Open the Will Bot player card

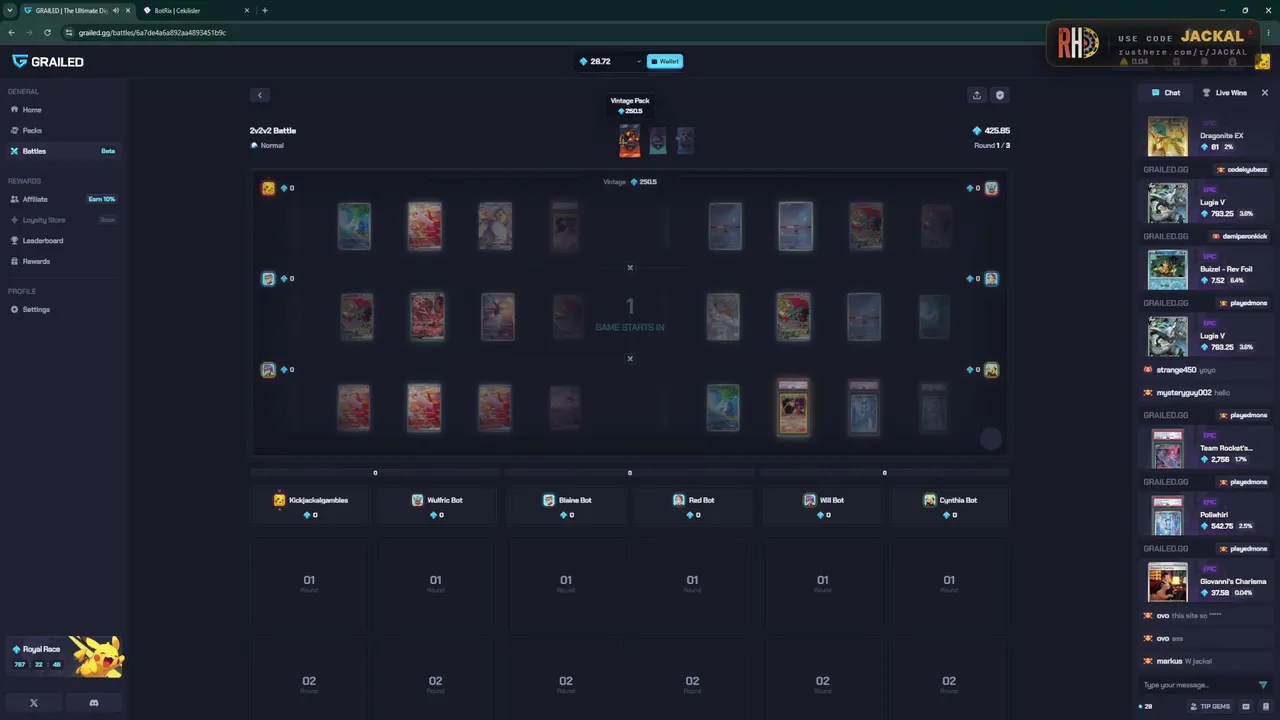point(823,507)
